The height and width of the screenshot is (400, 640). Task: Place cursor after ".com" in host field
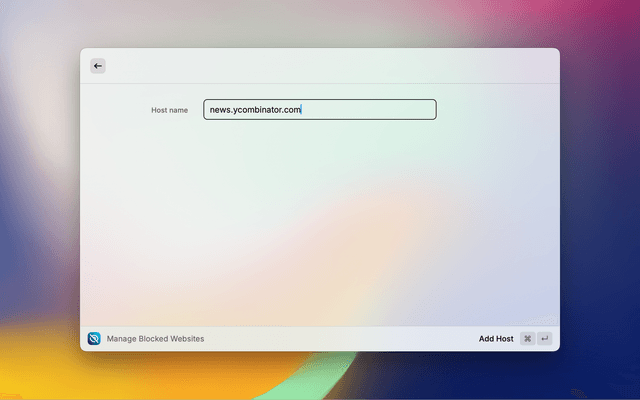coord(302,110)
